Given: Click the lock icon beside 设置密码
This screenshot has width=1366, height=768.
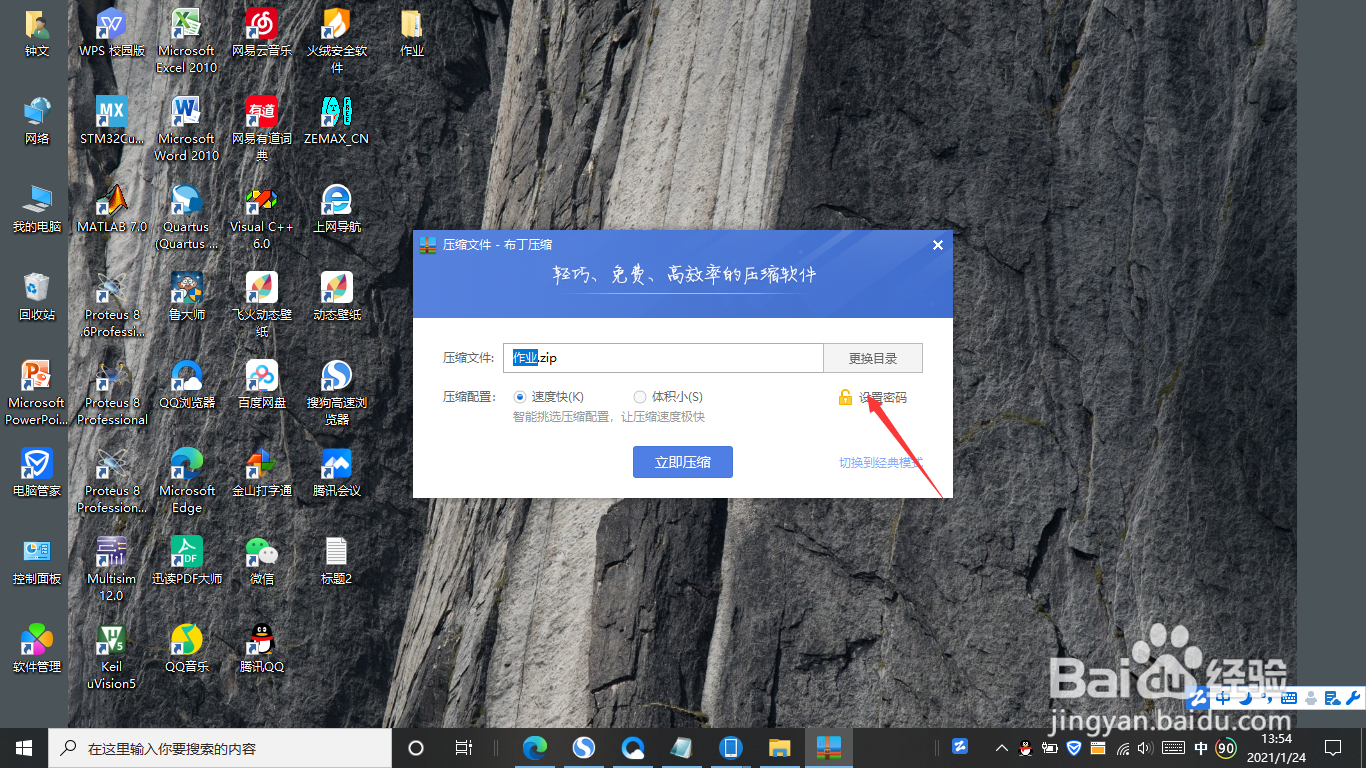Looking at the screenshot, I should click(845, 397).
